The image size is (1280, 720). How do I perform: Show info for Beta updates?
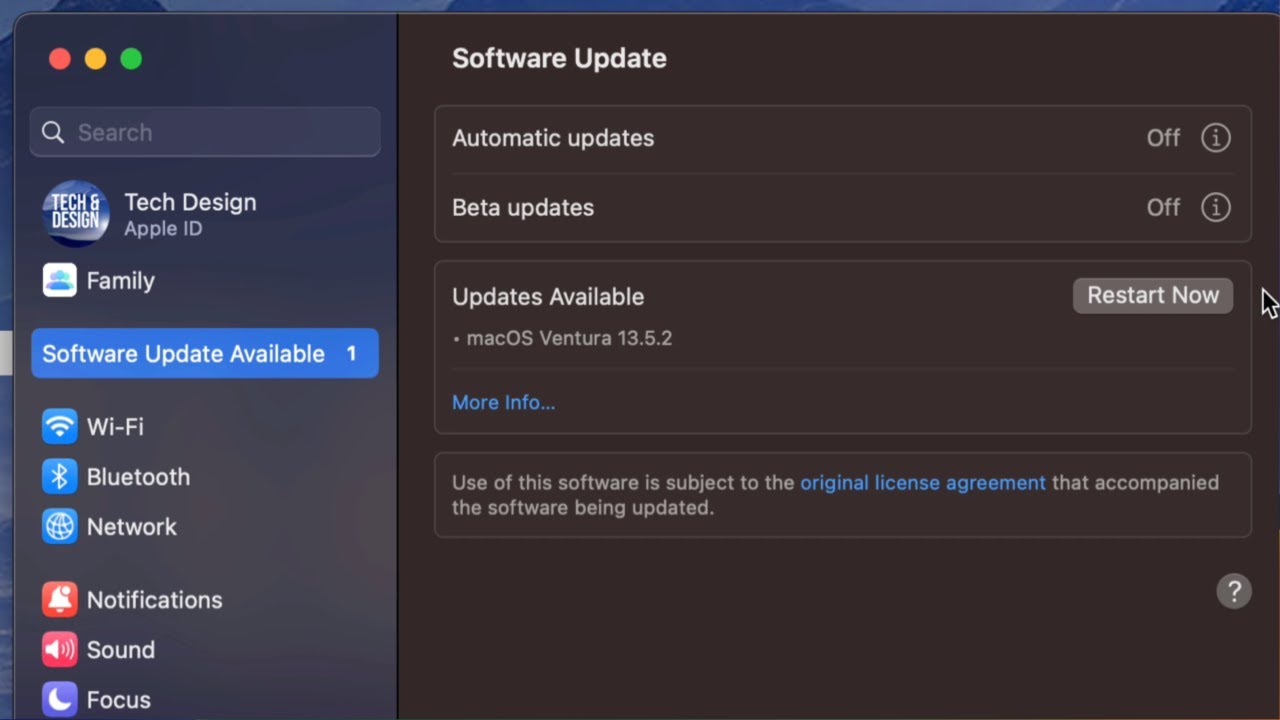point(1216,208)
